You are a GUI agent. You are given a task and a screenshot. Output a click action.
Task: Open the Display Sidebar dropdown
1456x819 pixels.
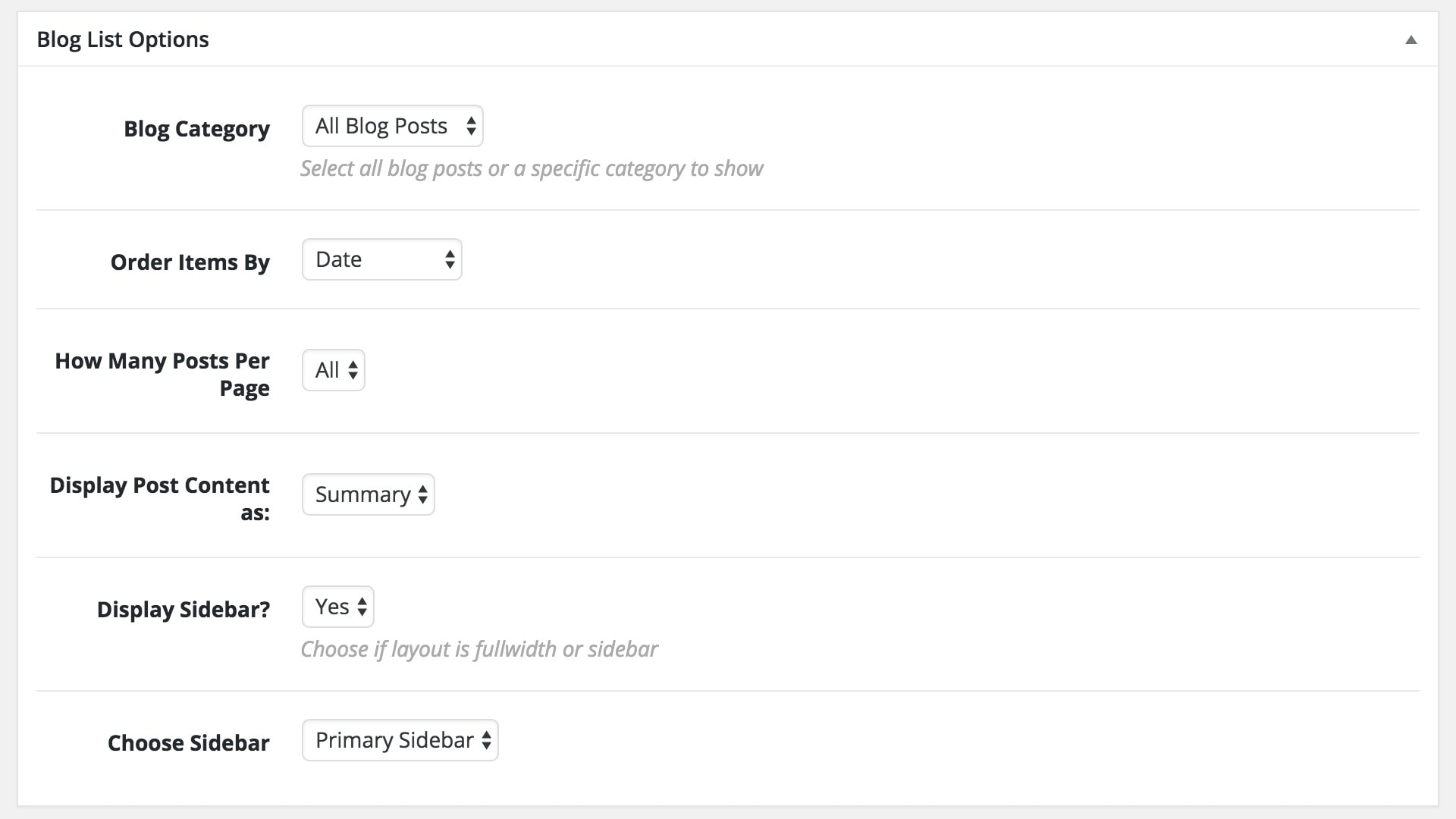pos(338,607)
